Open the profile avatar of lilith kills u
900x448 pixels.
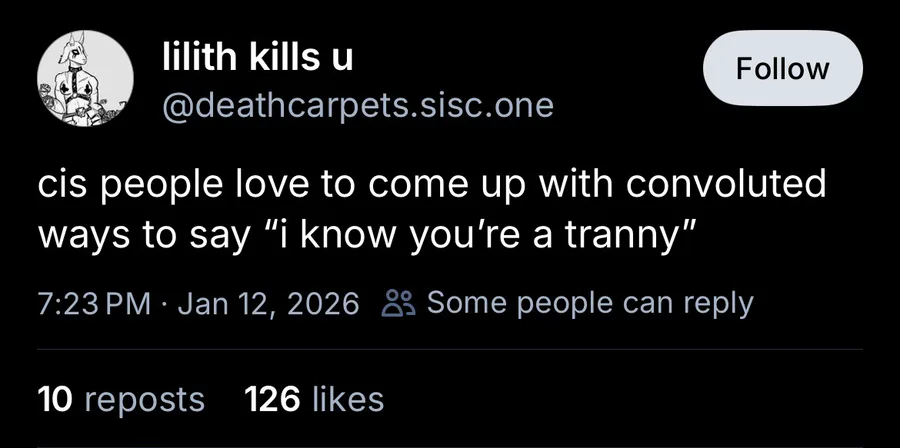80,84
